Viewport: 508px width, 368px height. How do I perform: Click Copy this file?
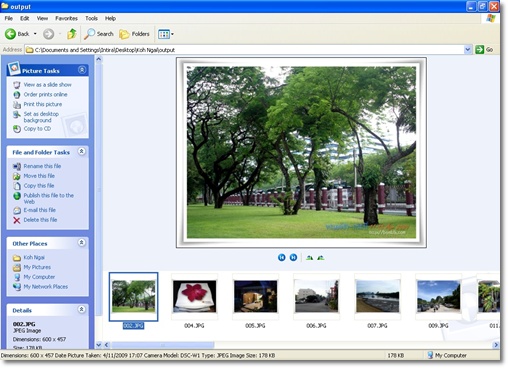pos(39,185)
